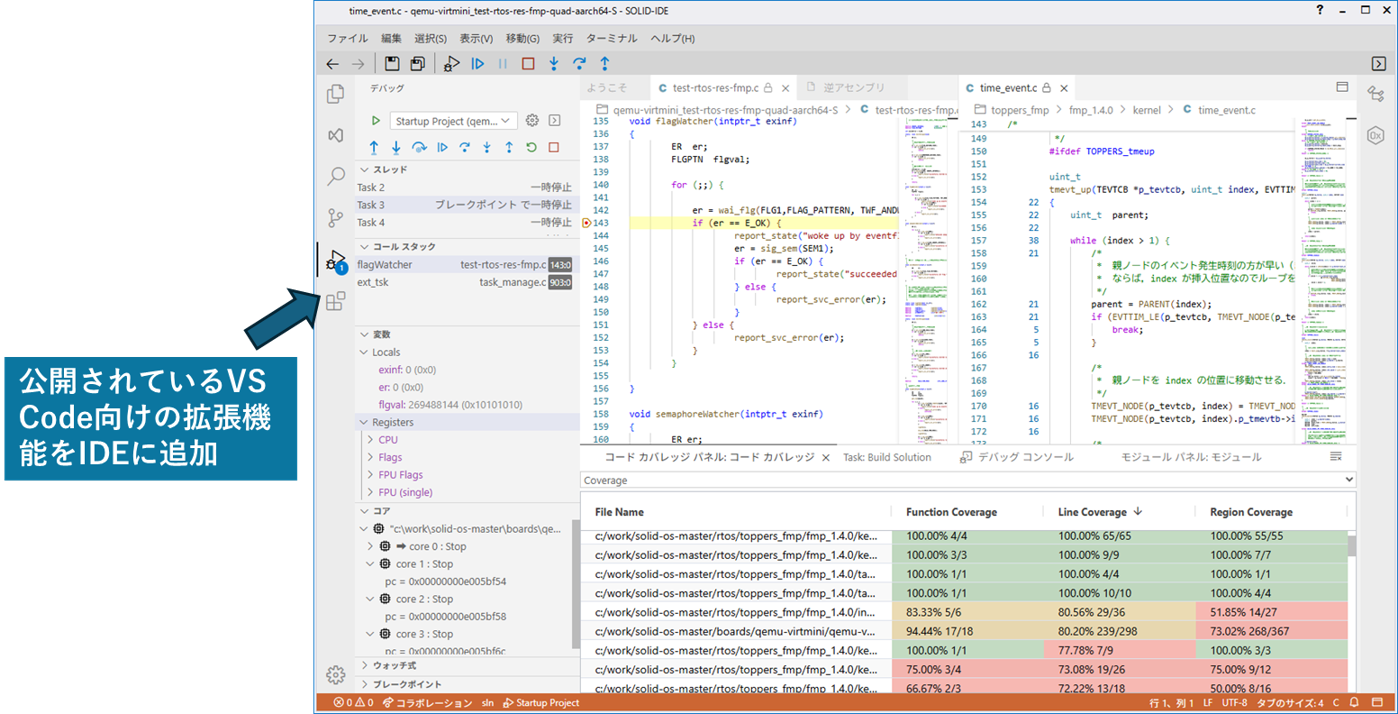Click コラボレーション in the status bar
1398x714 pixels.
[x=433, y=703]
